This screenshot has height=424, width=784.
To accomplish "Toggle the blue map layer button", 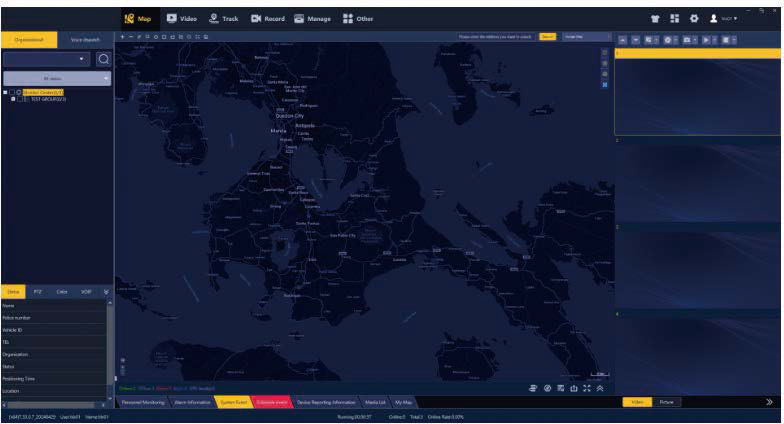I will pyautogui.click(x=604, y=84).
